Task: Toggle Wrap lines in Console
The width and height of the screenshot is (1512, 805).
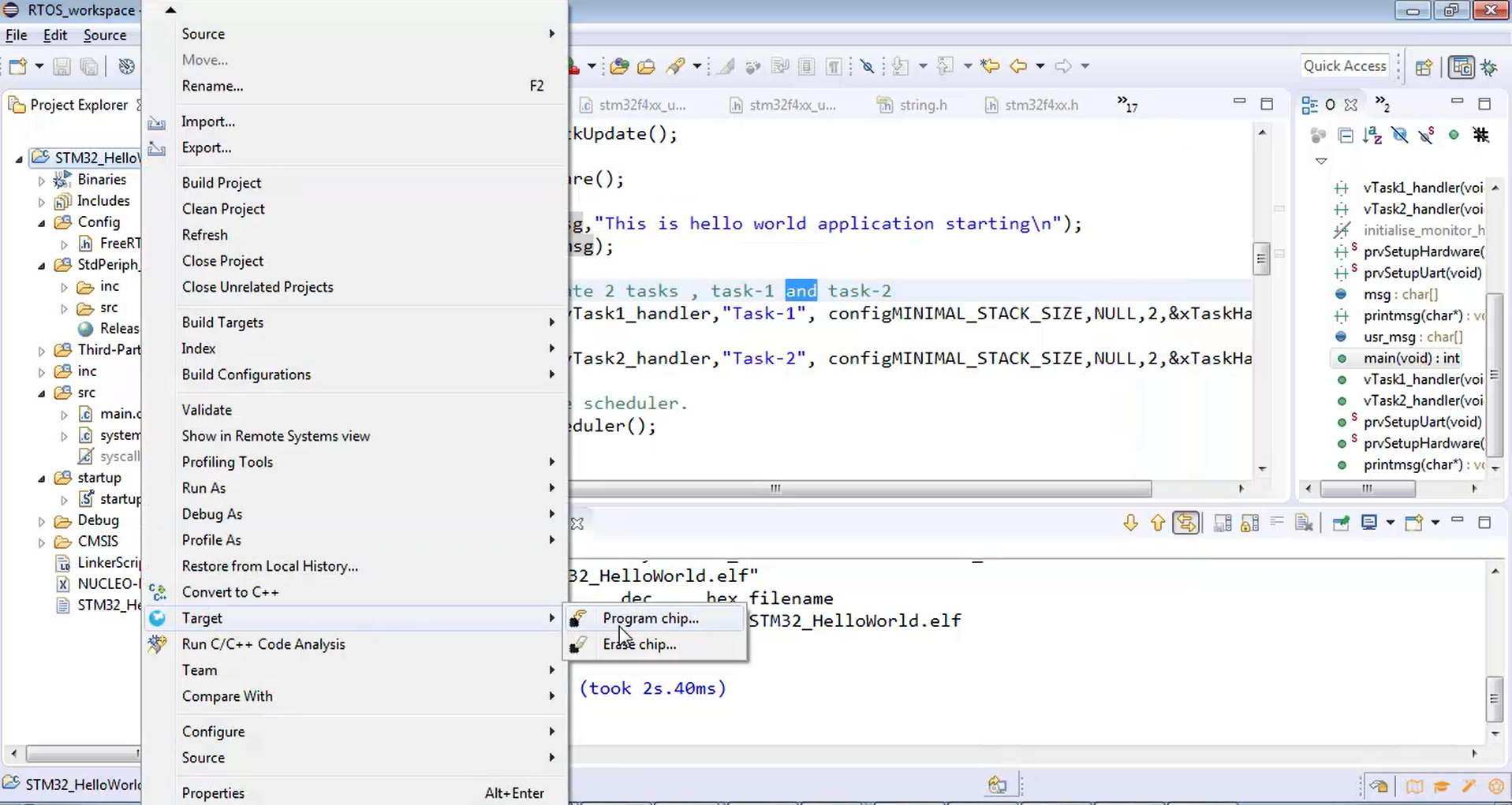Action: coord(1277,523)
